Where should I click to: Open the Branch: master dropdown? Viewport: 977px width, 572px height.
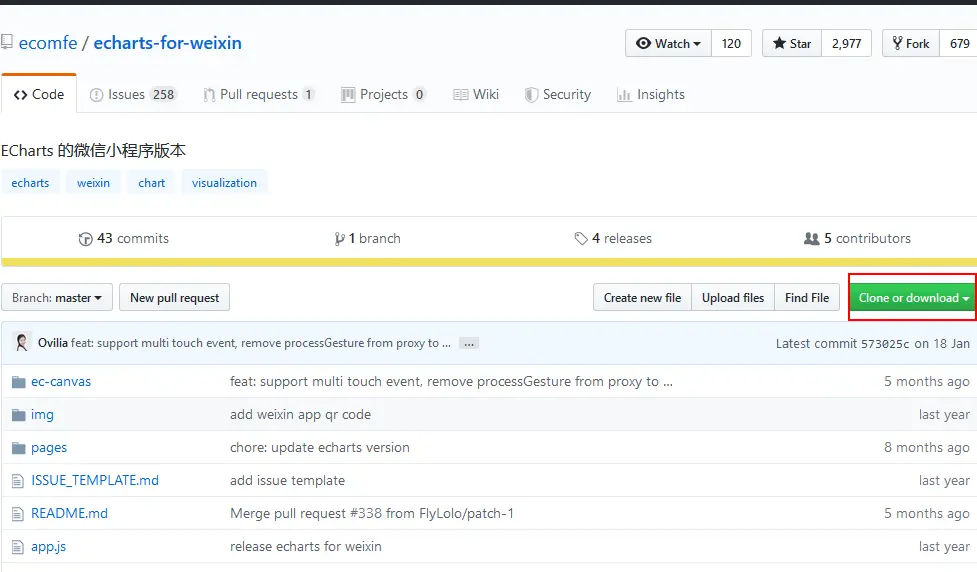57,298
